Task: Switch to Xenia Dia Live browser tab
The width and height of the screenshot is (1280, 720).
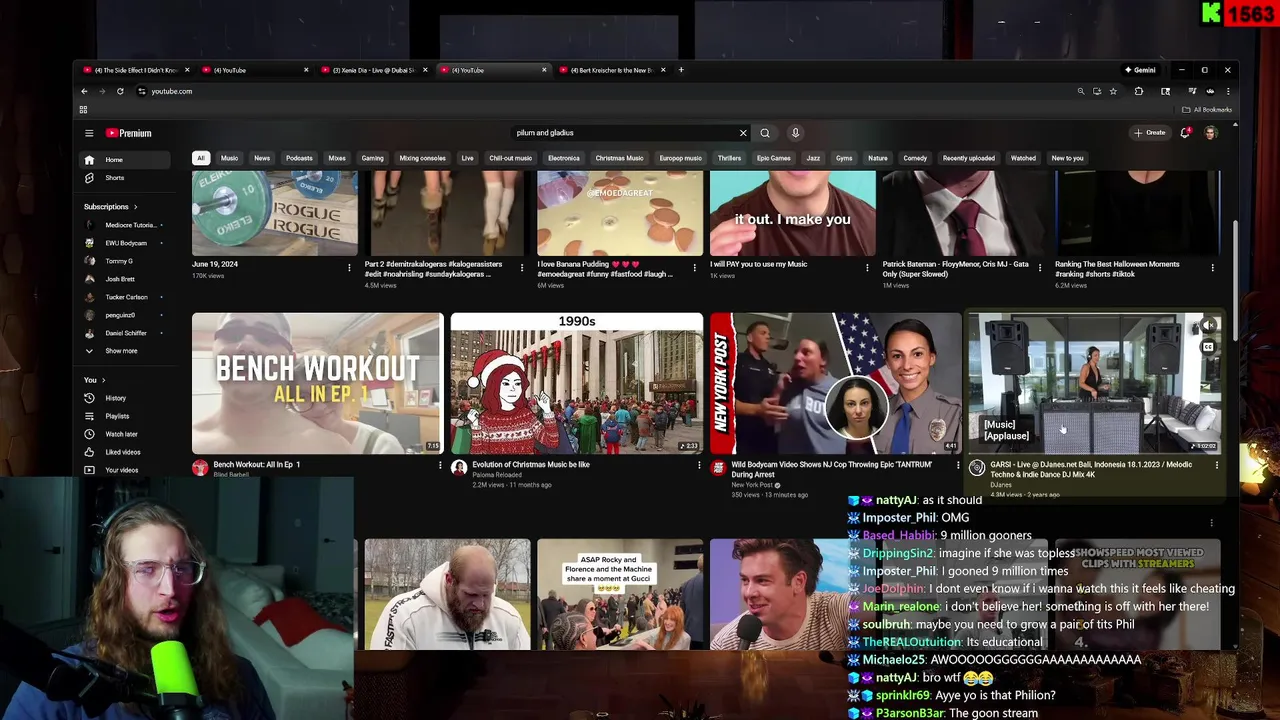Action: tap(374, 70)
